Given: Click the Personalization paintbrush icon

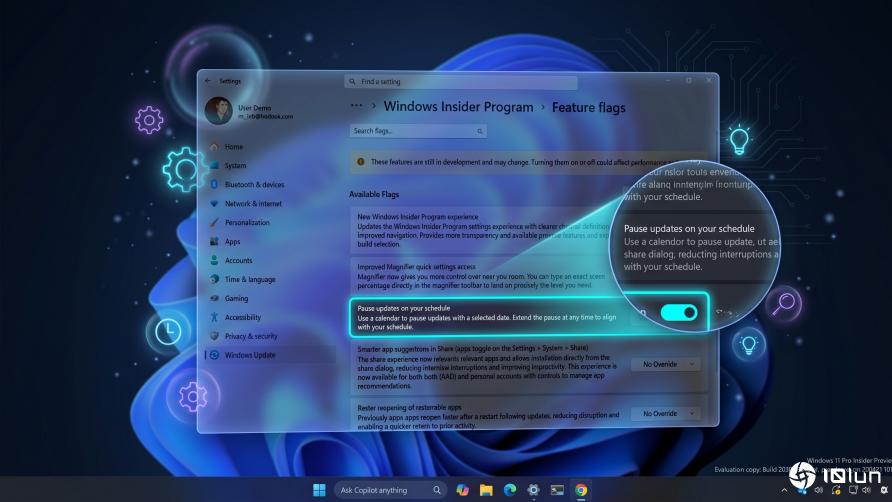Looking at the screenshot, I should click(214, 223).
